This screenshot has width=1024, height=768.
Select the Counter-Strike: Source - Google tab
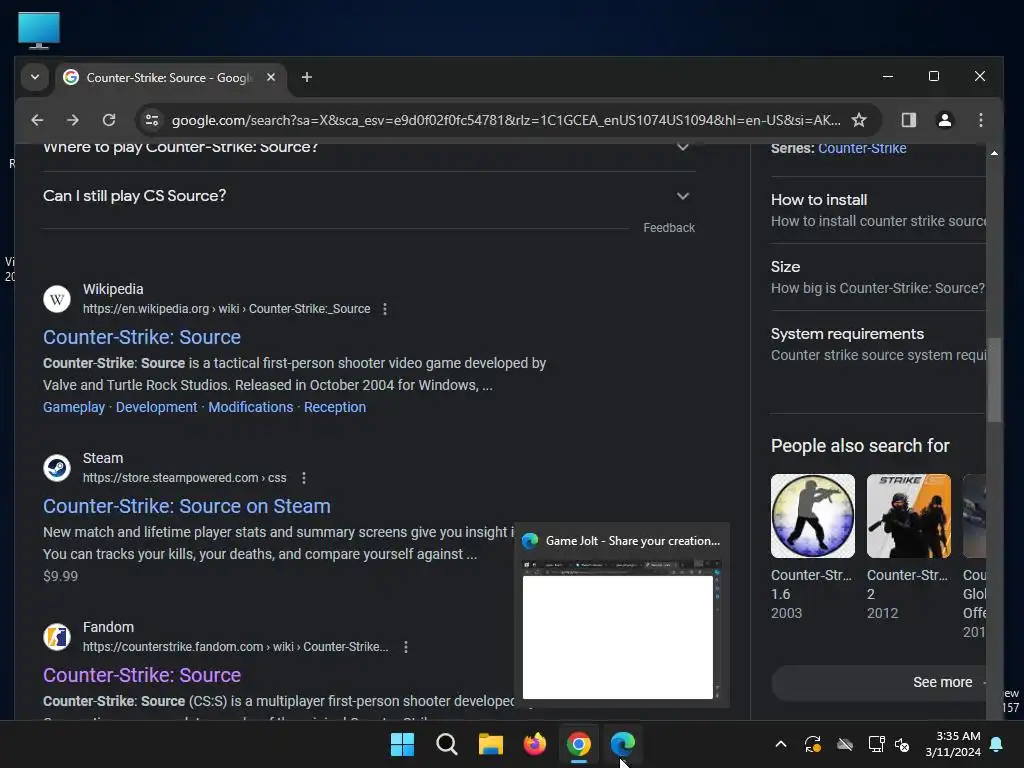(170, 78)
